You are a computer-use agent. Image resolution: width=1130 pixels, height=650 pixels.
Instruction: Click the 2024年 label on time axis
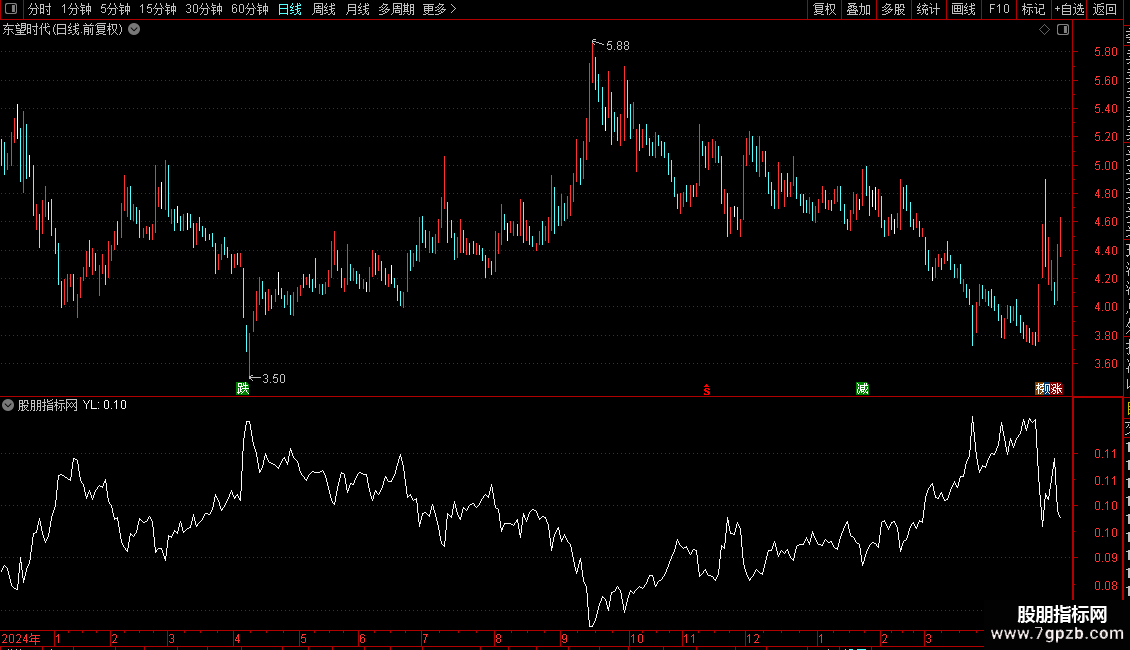pyautogui.click(x=21, y=638)
